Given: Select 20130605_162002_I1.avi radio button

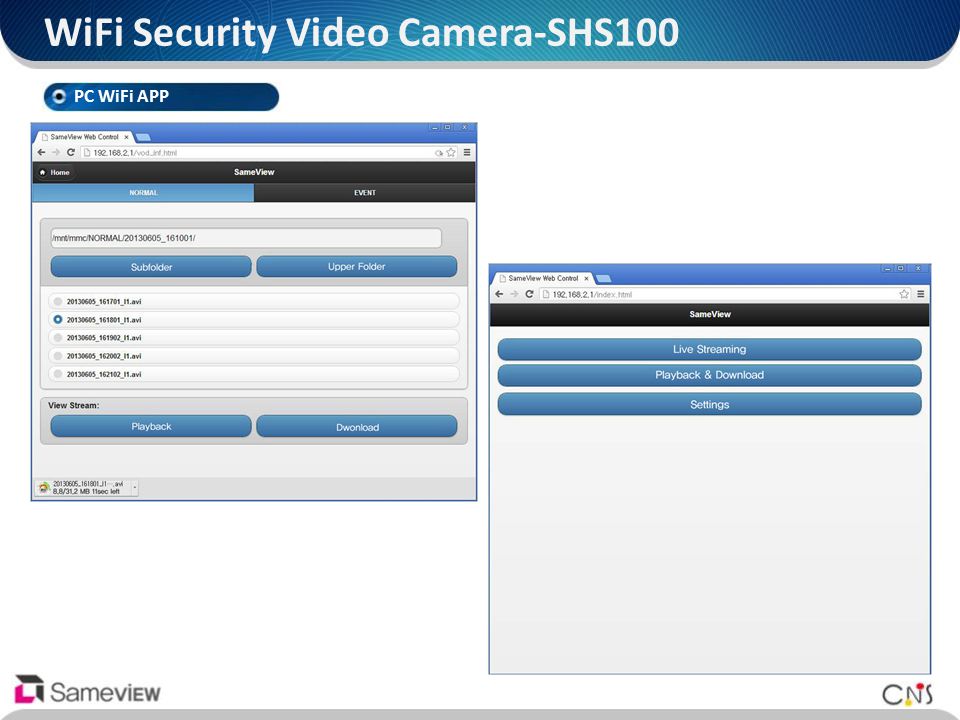Looking at the screenshot, I should click(58, 356).
